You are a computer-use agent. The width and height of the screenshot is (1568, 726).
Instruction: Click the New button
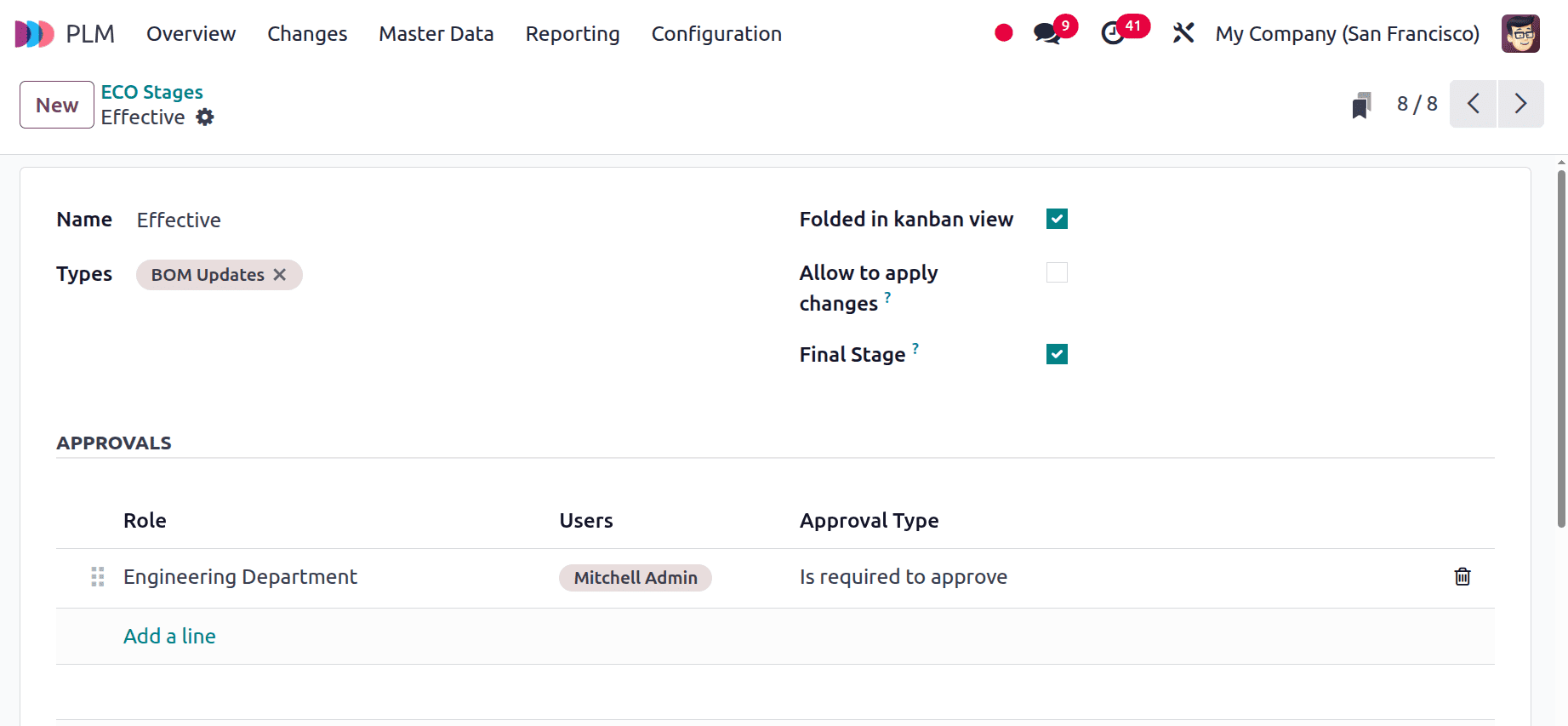coord(57,105)
